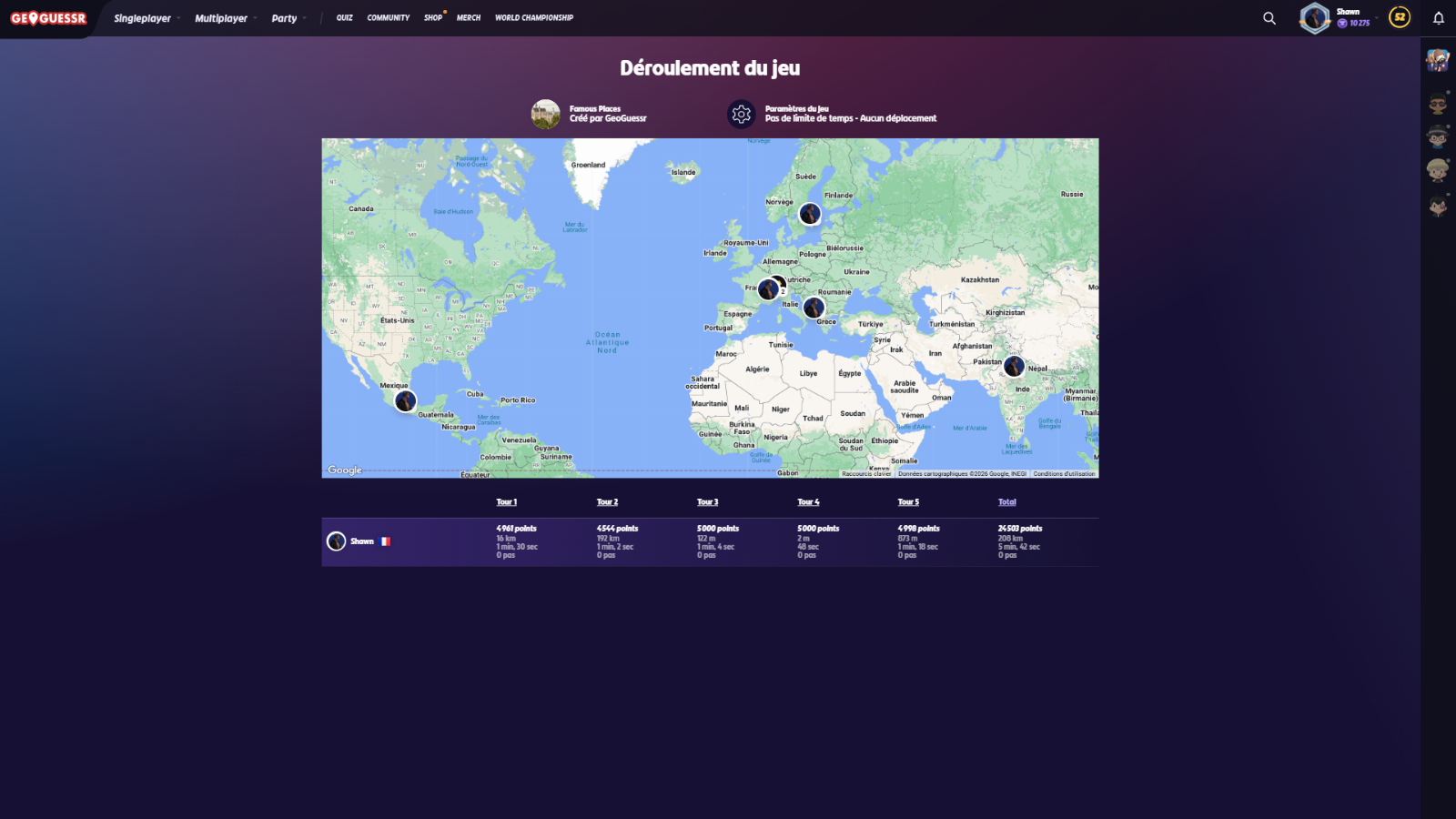Select the friend avatar wearing sunglasses
This screenshot has width=1456, height=819.
coord(1438,103)
